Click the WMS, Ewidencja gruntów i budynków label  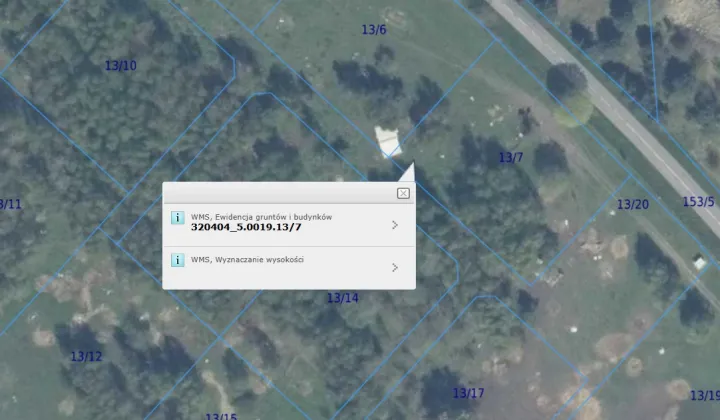(x=261, y=217)
